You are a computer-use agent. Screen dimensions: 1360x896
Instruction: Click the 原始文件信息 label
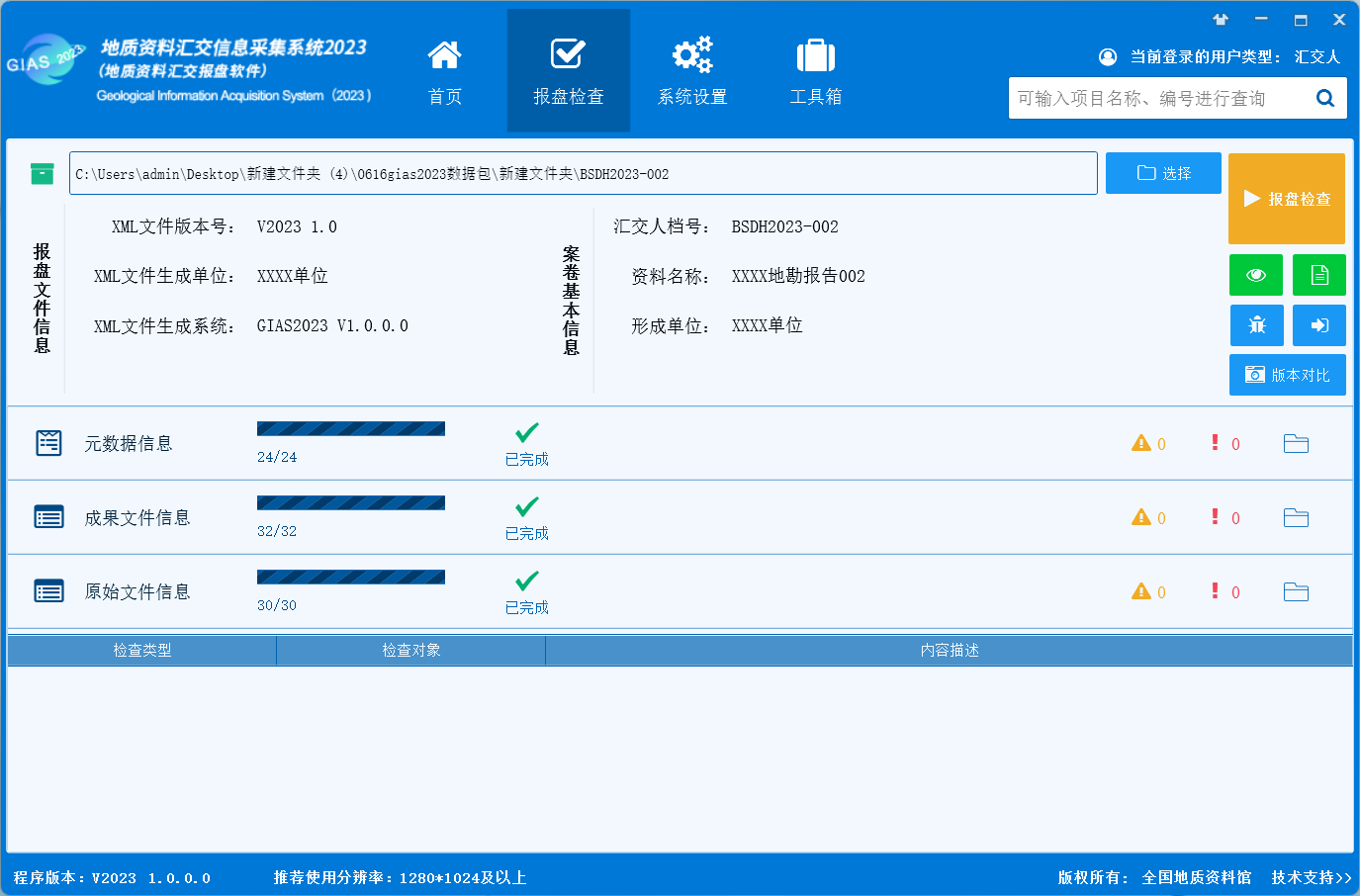tap(137, 591)
